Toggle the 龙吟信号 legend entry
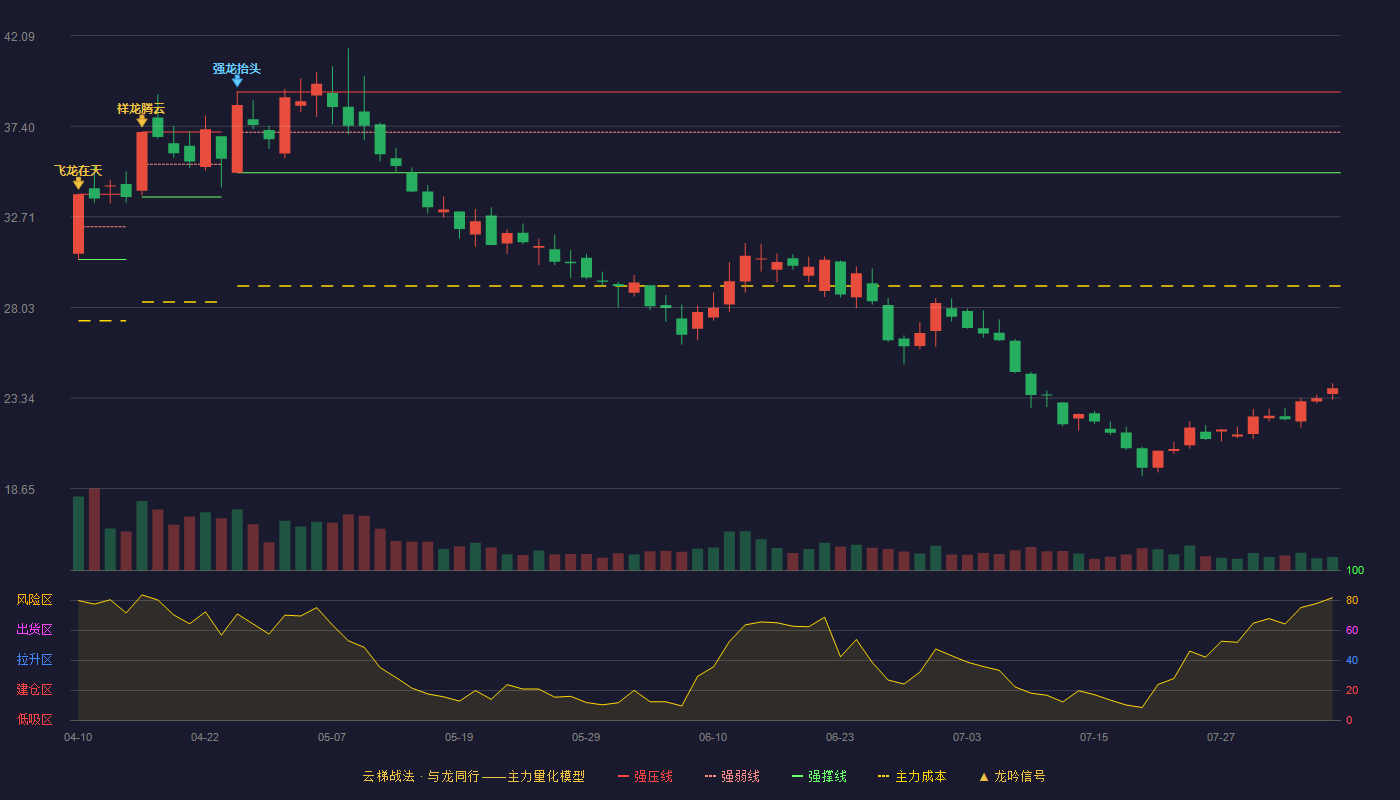 click(x=1012, y=776)
